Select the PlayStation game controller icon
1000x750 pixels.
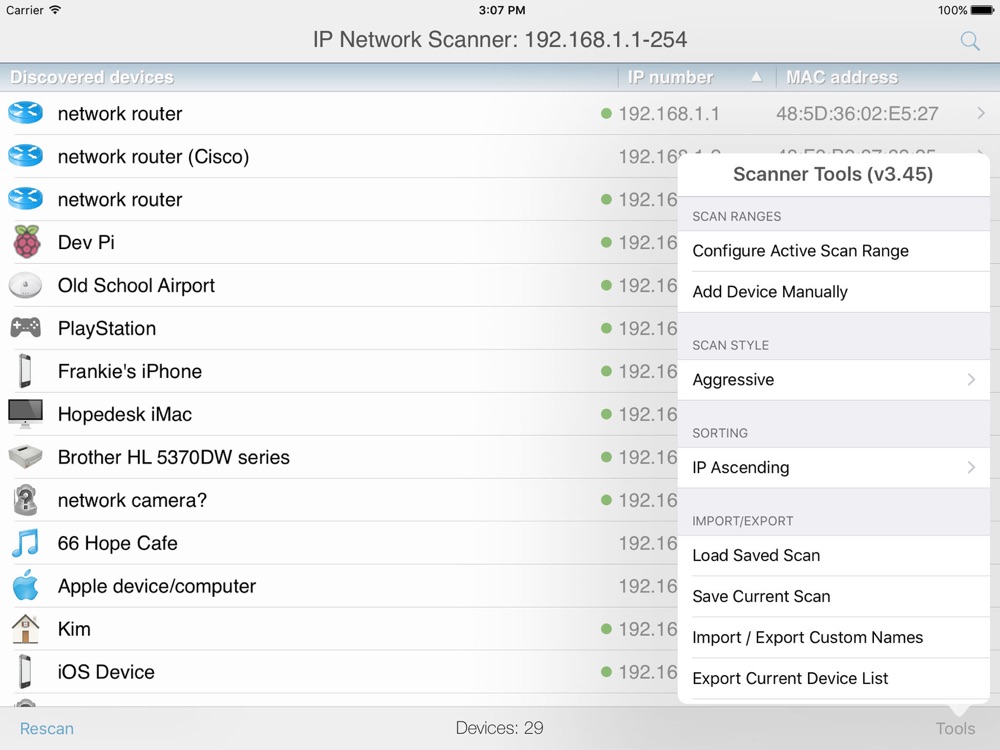26,328
